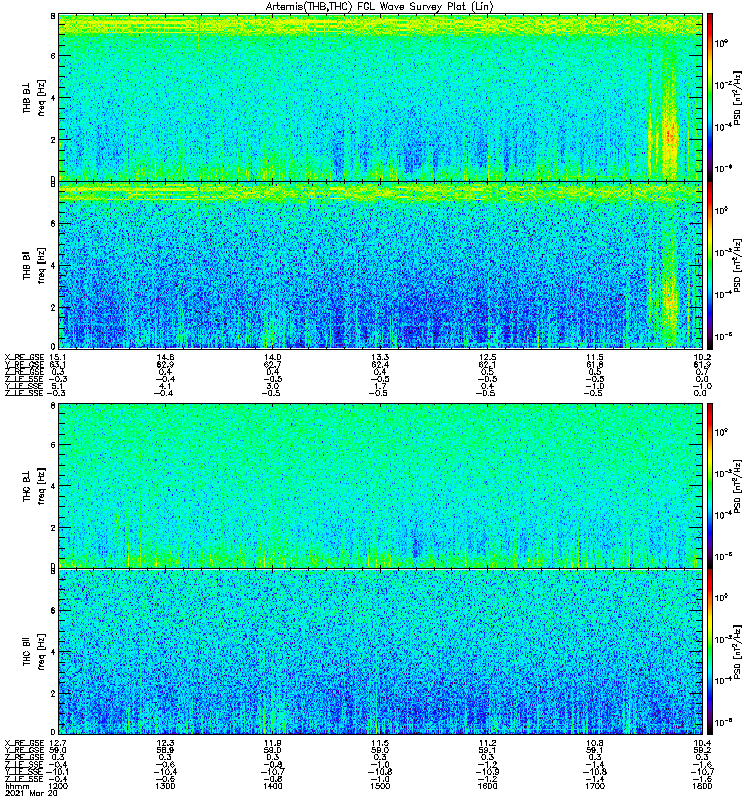Viewport: 750px width, 800px height.
Task: Click the color bar beside THC B∥ panel
Action: point(710,652)
